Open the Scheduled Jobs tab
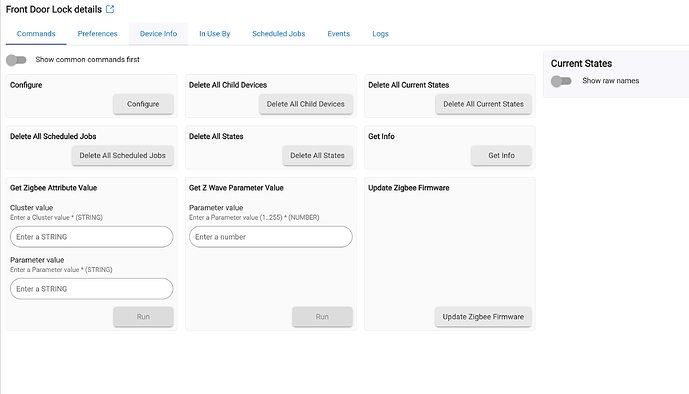This screenshot has width=689, height=394. [x=279, y=34]
